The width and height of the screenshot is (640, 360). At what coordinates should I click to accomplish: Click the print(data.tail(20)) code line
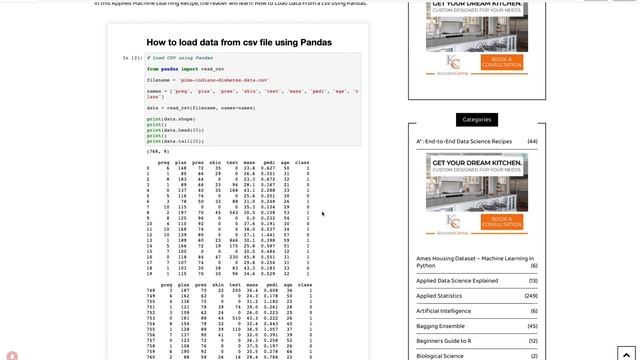click(175, 141)
